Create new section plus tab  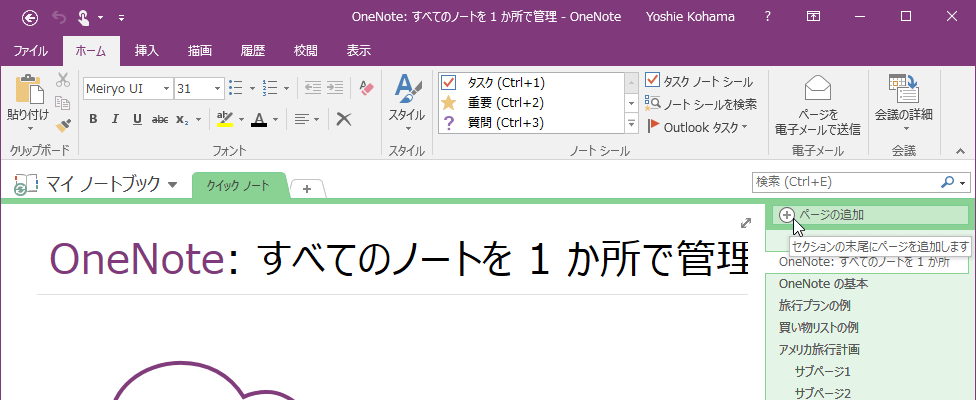pyautogui.click(x=307, y=188)
